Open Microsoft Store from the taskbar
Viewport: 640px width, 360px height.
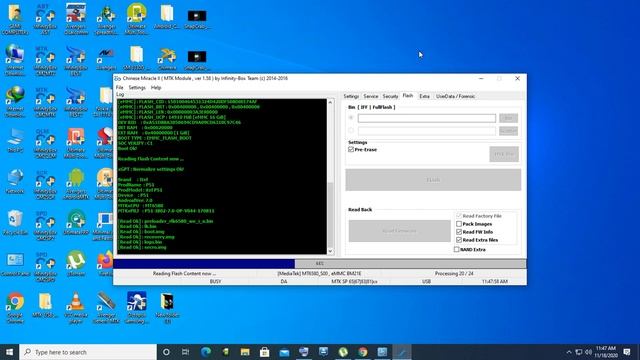click(x=264, y=352)
